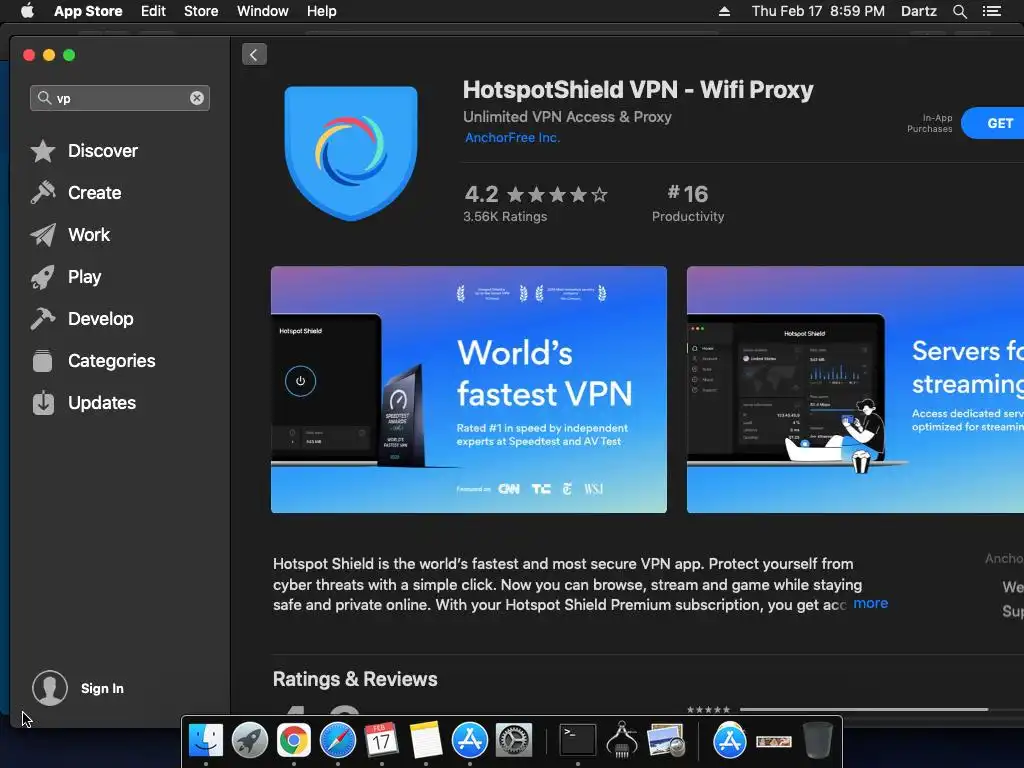Open the Categories sidebar item
1024x768 pixels.
[93, 360]
